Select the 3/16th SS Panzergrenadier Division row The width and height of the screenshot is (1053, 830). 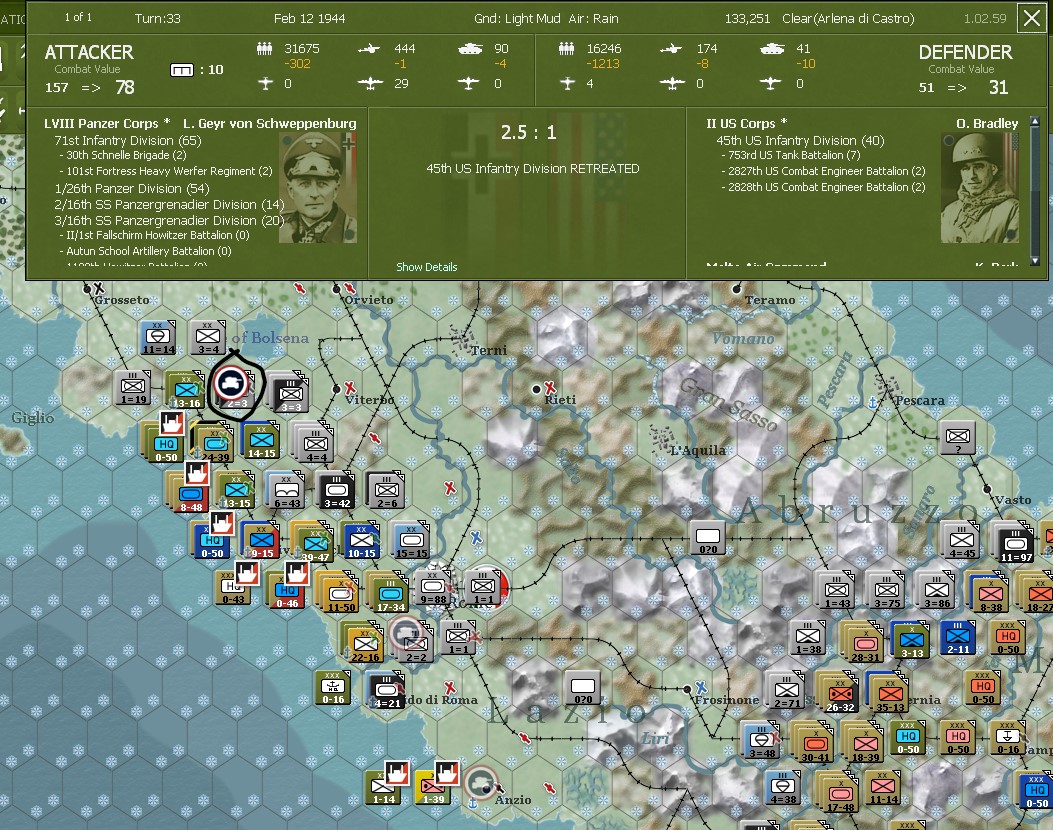pos(169,220)
